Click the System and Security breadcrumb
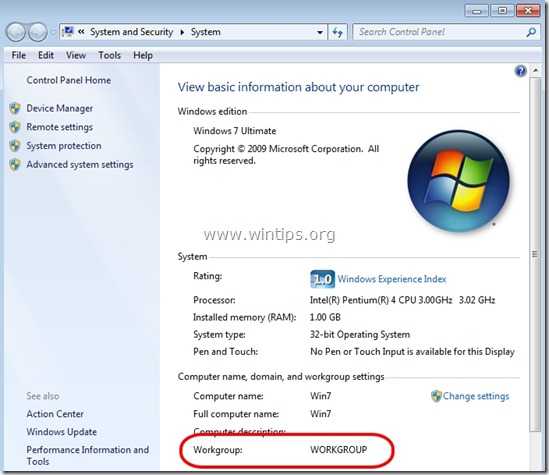Viewport: 549px width, 475px height. [132, 32]
